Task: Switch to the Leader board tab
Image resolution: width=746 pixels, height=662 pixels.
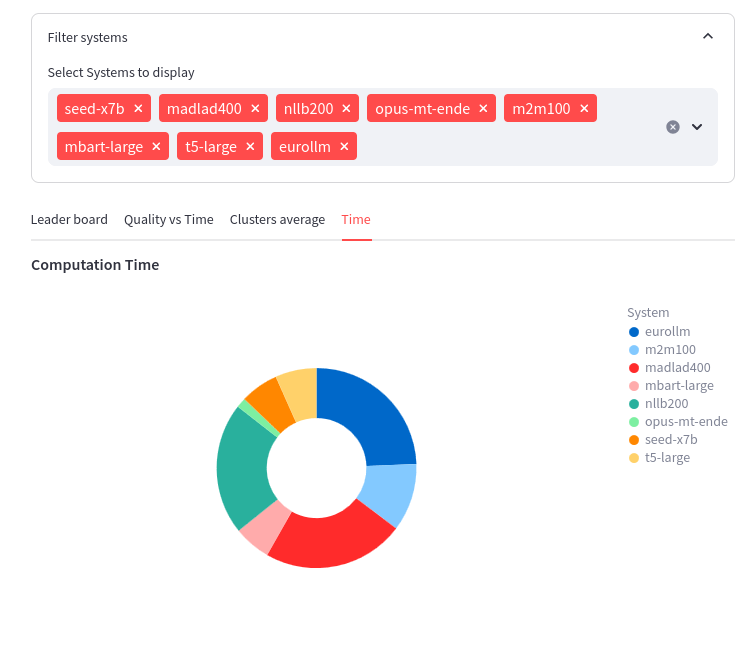Action: (x=69, y=219)
